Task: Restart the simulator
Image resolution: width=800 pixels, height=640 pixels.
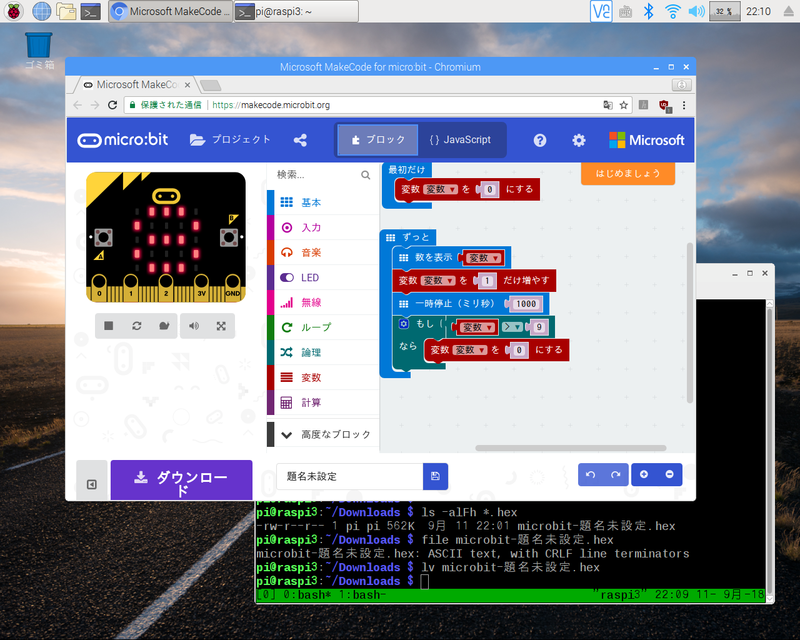Action: click(137, 326)
